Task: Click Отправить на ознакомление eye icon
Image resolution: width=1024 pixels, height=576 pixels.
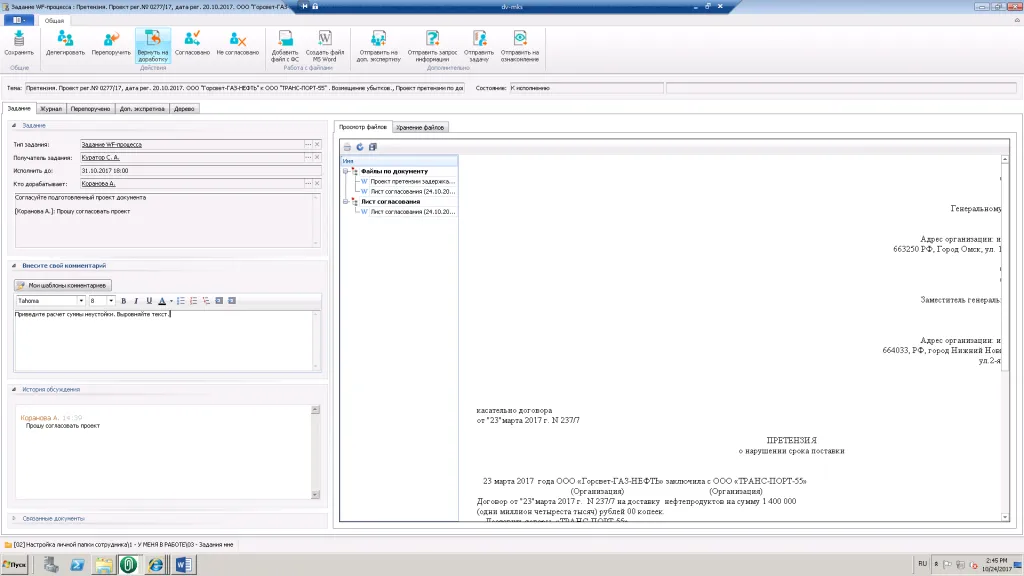Action: pyautogui.click(x=520, y=42)
